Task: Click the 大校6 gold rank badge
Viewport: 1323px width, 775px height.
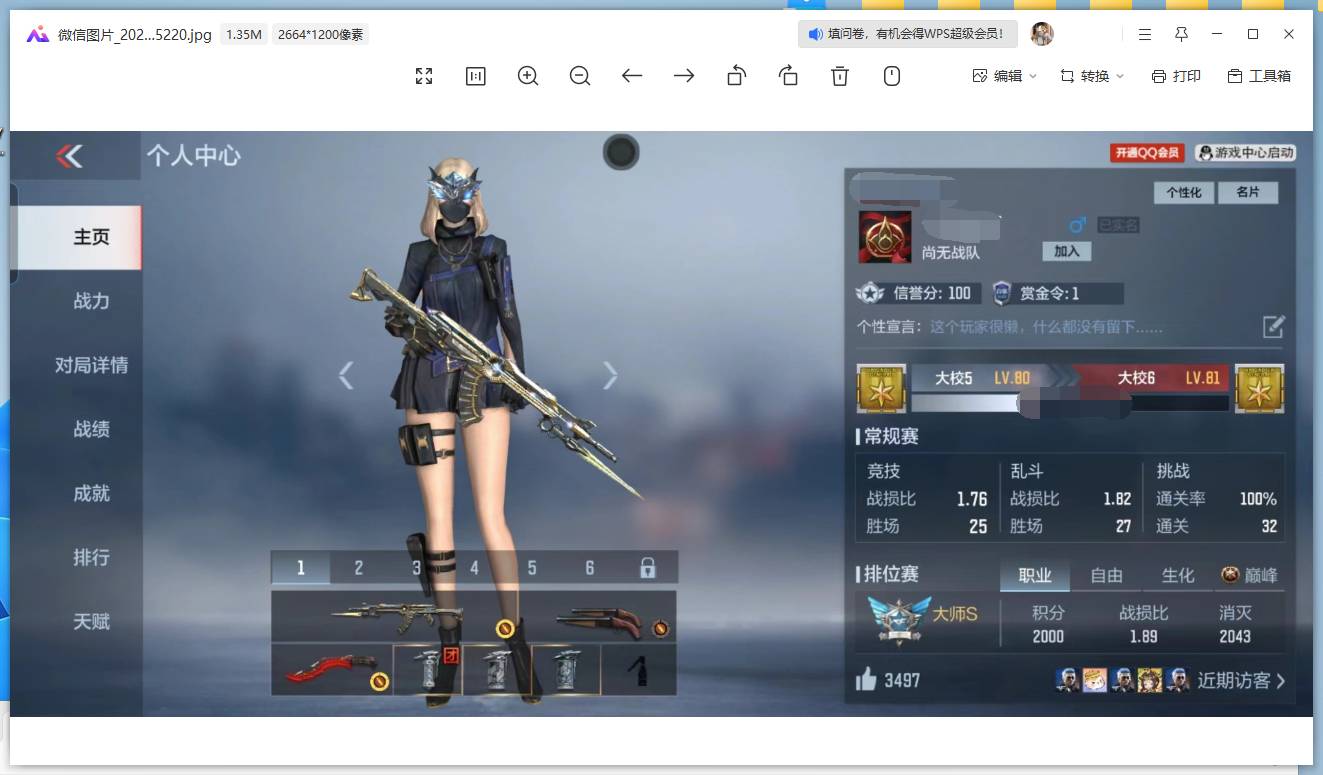Action: [1259, 389]
